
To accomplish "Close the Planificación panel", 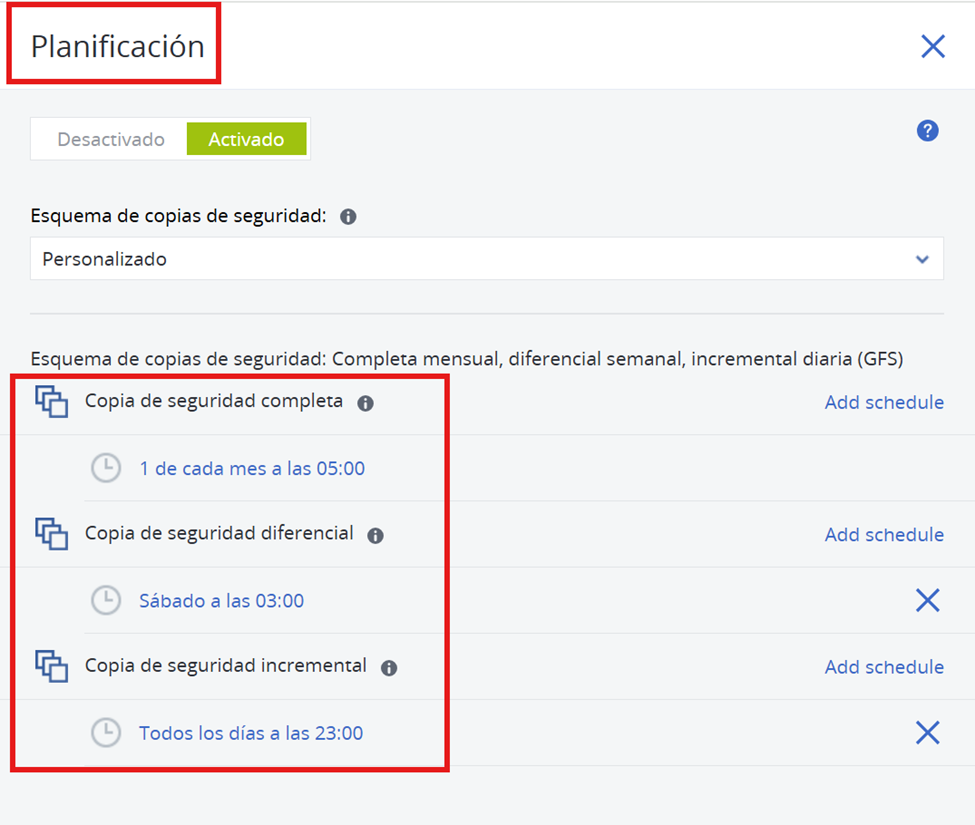I will [932, 46].
